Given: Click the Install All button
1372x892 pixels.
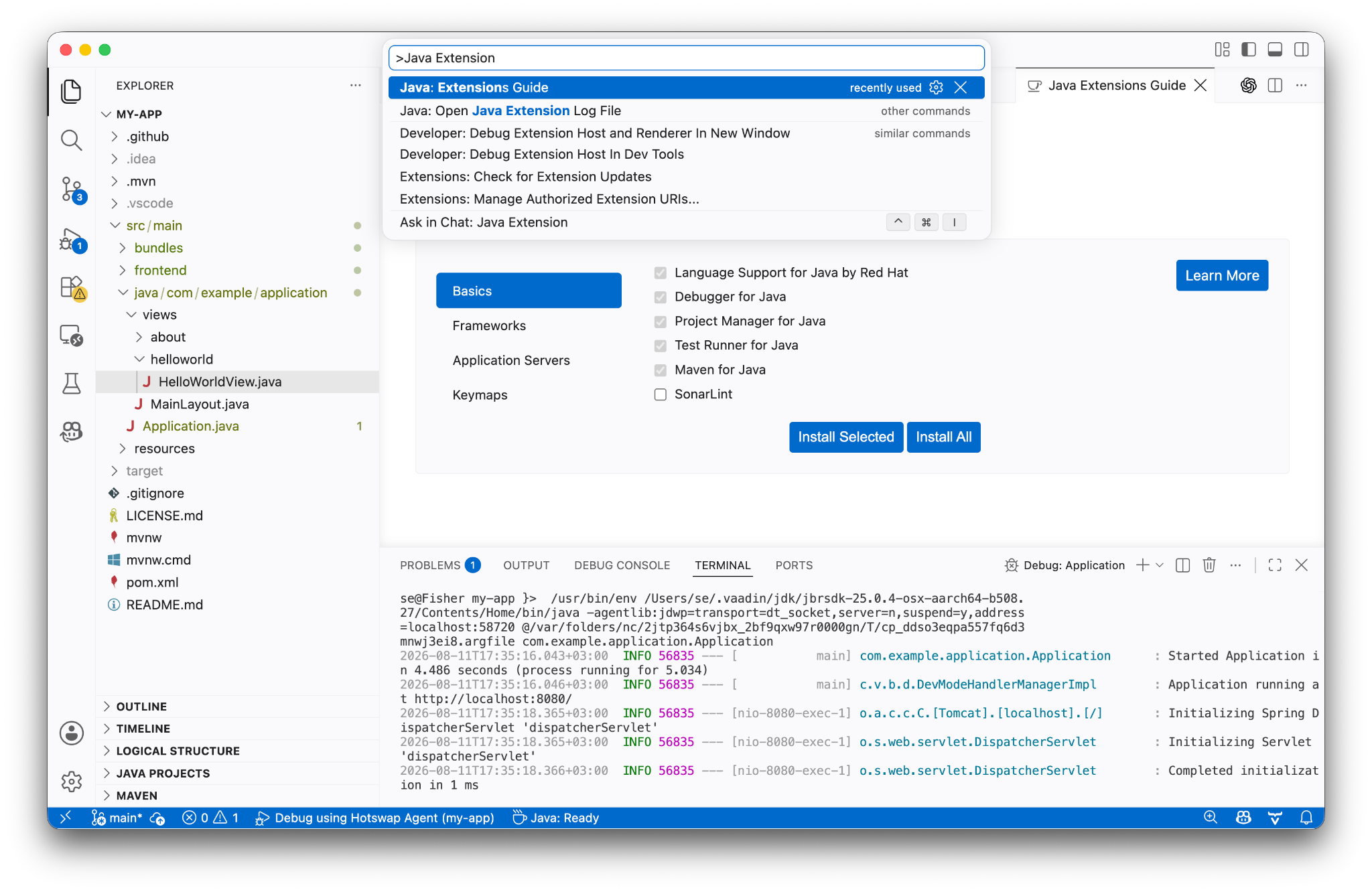Looking at the screenshot, I should tap(943, 437).
